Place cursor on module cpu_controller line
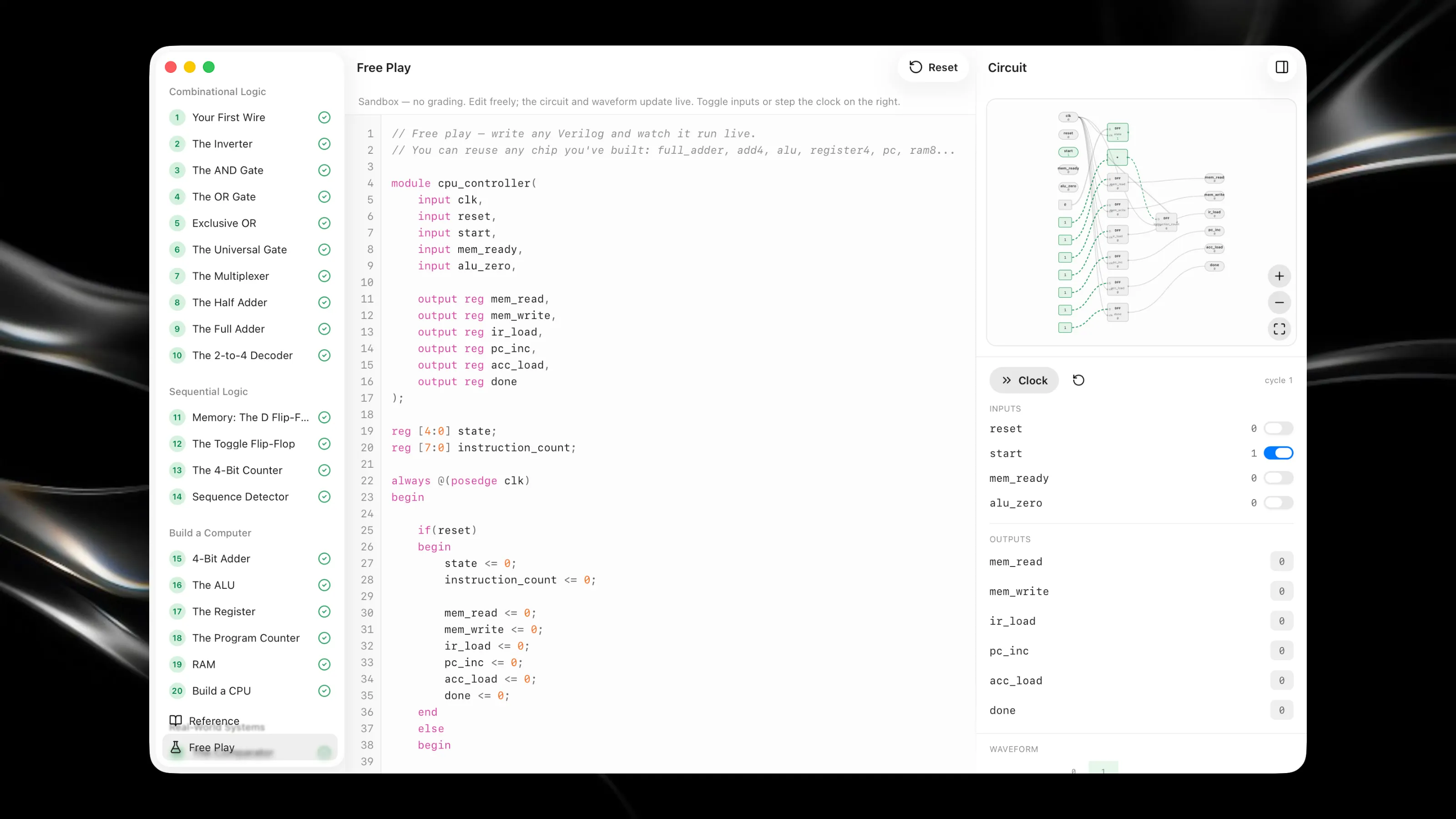The height and width of the screenshot is (819, 1456). tap(464, 183)
